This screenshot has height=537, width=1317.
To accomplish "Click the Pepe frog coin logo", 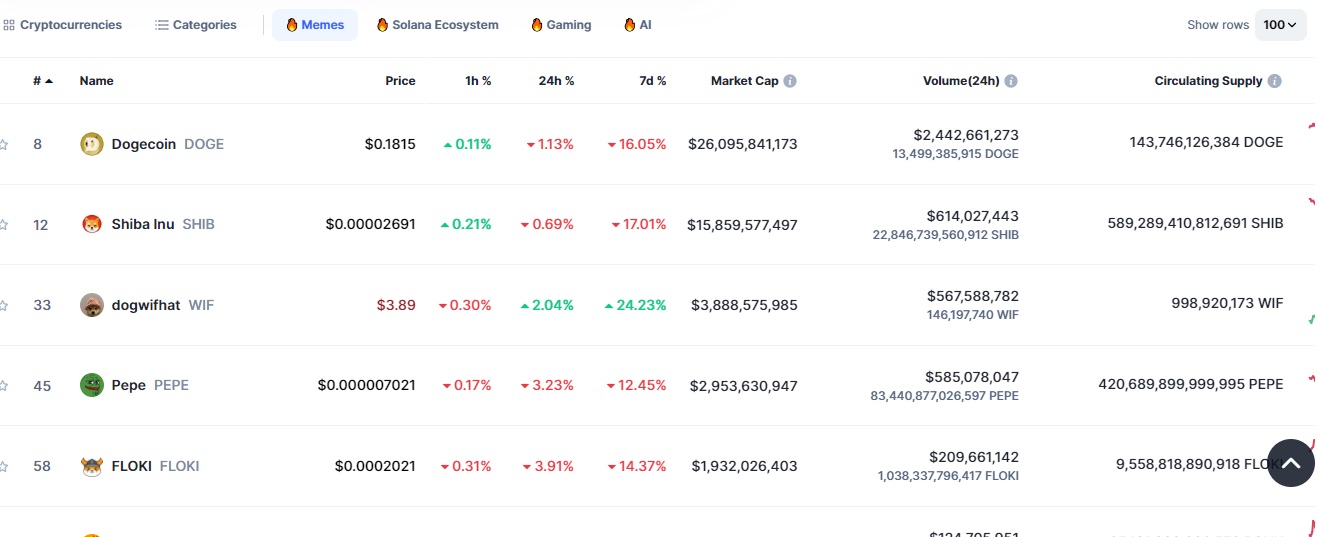I will [x=92, y=385].
